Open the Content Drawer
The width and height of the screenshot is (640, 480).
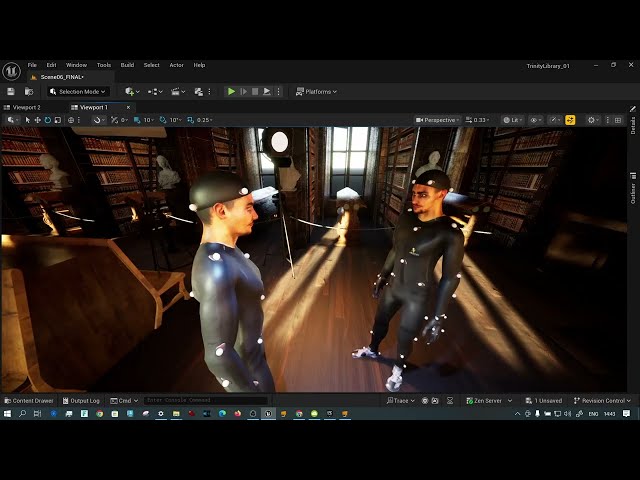pos(29,401)
